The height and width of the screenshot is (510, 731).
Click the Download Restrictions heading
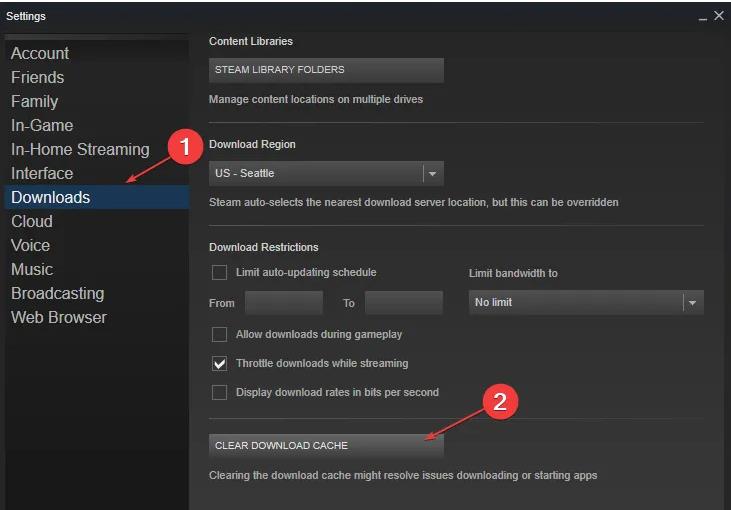pos(263,248)
